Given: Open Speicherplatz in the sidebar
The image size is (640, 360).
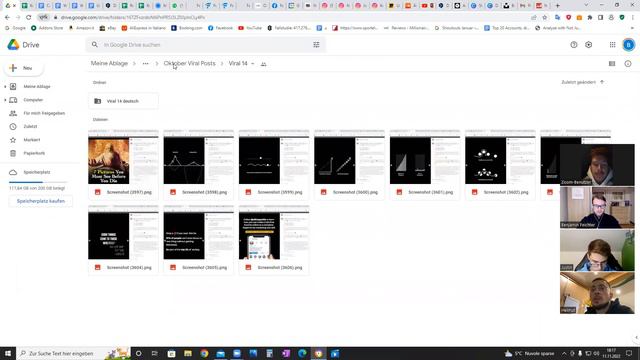Looking at the screenshot, I should (x=37, y=172).
